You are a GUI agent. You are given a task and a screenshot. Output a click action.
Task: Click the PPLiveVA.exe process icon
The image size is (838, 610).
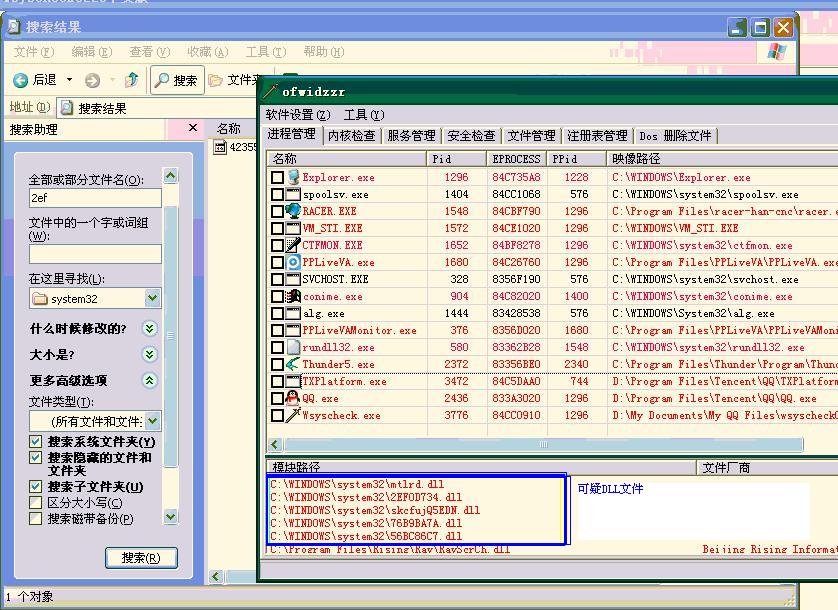point(293,262)
